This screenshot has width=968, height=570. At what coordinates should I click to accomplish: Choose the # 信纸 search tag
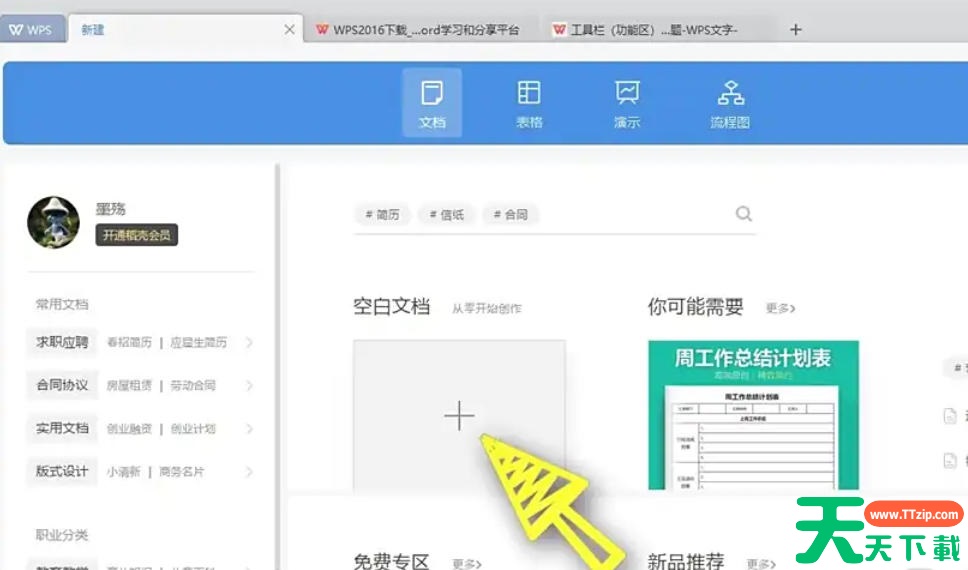coord(446,214)
